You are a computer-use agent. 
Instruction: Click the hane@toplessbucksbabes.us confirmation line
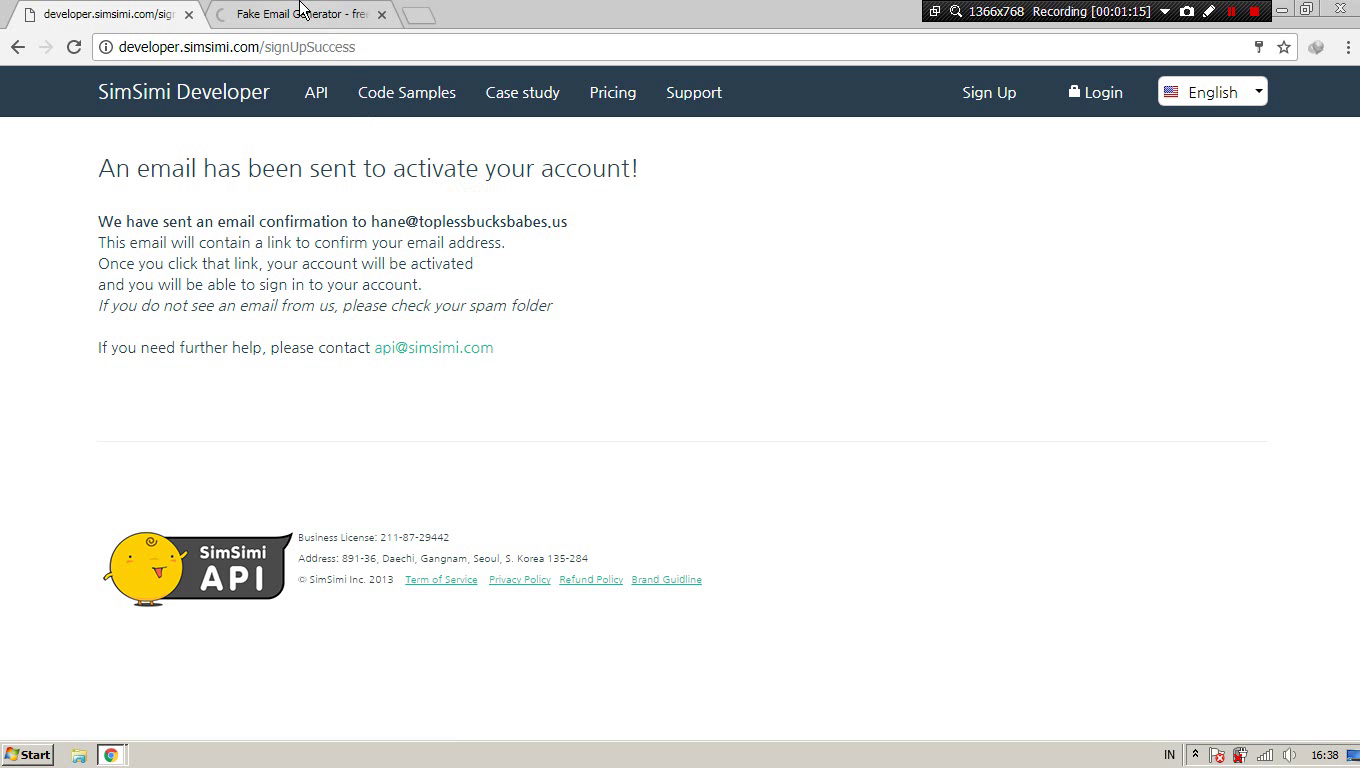pyautogui.click(x=333, y=222)
